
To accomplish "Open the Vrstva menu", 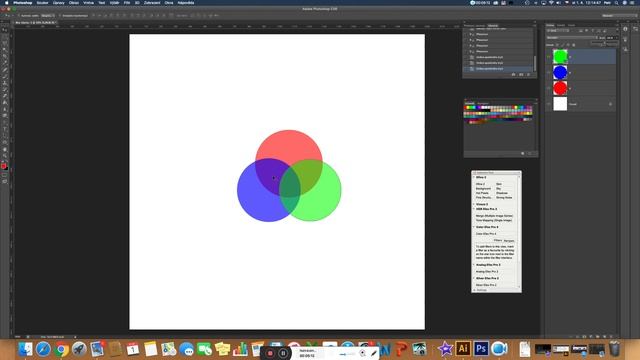I will pos(88,3).
